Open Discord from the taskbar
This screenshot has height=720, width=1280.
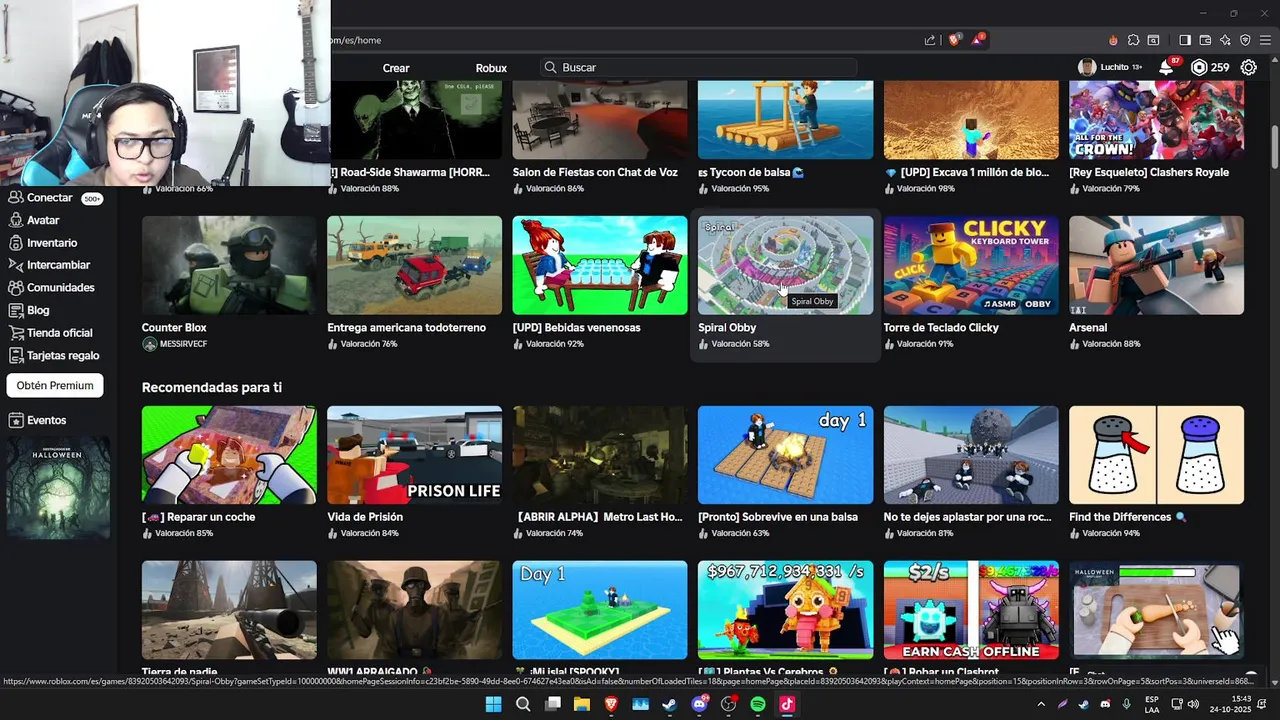point(699,704)
